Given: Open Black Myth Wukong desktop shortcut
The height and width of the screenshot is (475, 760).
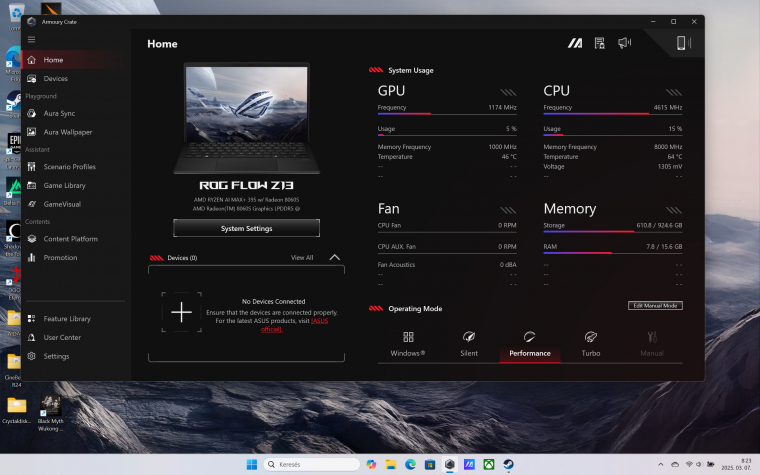Looking at the screenshot, I should tap(50, 413).
